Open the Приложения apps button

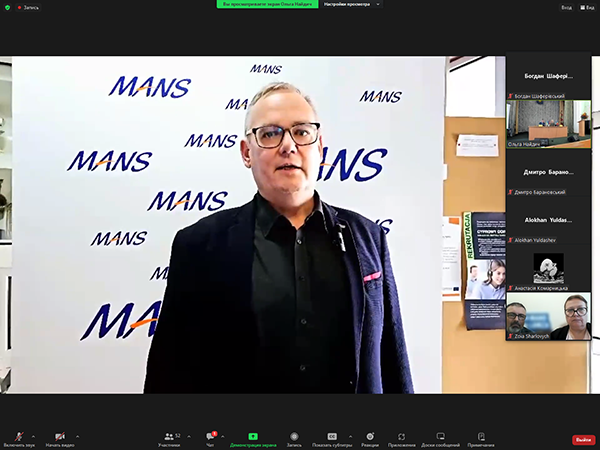[x=401, y=439]
